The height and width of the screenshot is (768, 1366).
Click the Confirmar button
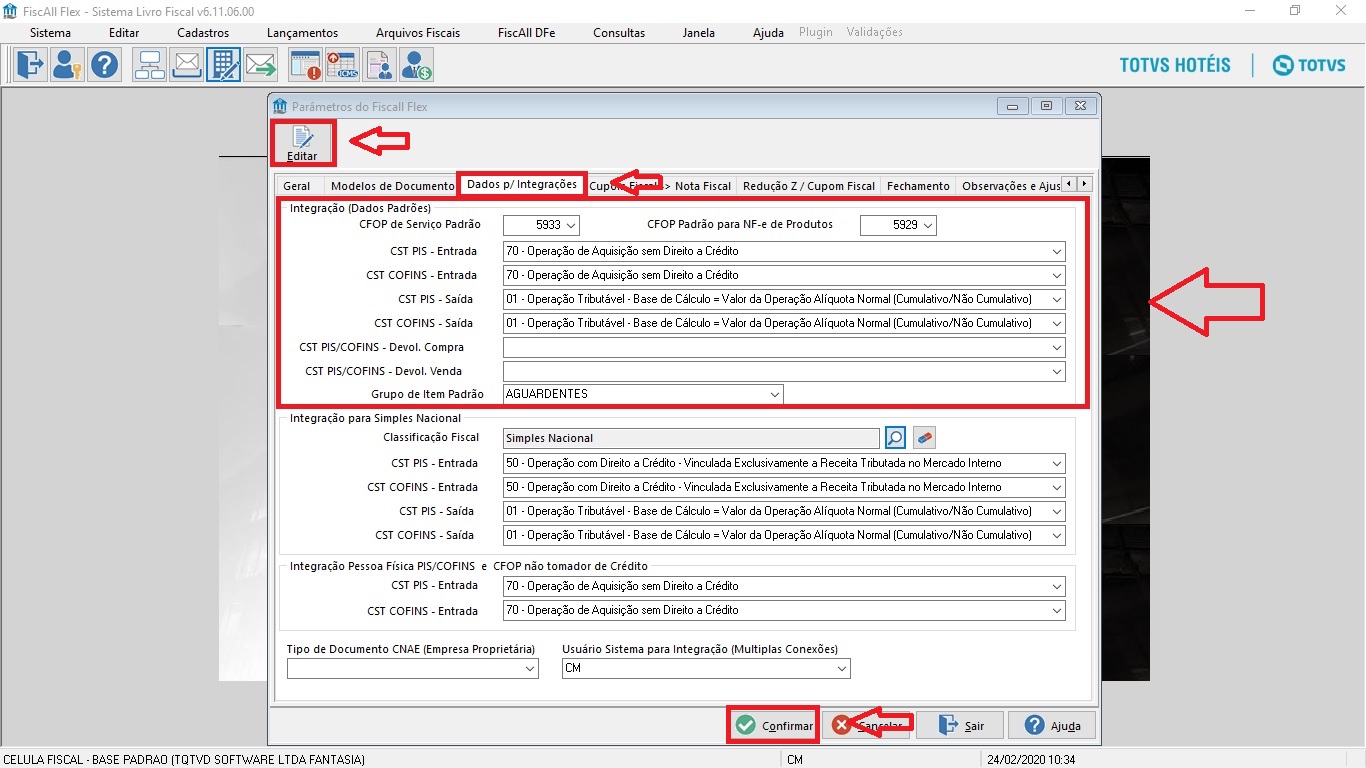[x=774, y=725]
